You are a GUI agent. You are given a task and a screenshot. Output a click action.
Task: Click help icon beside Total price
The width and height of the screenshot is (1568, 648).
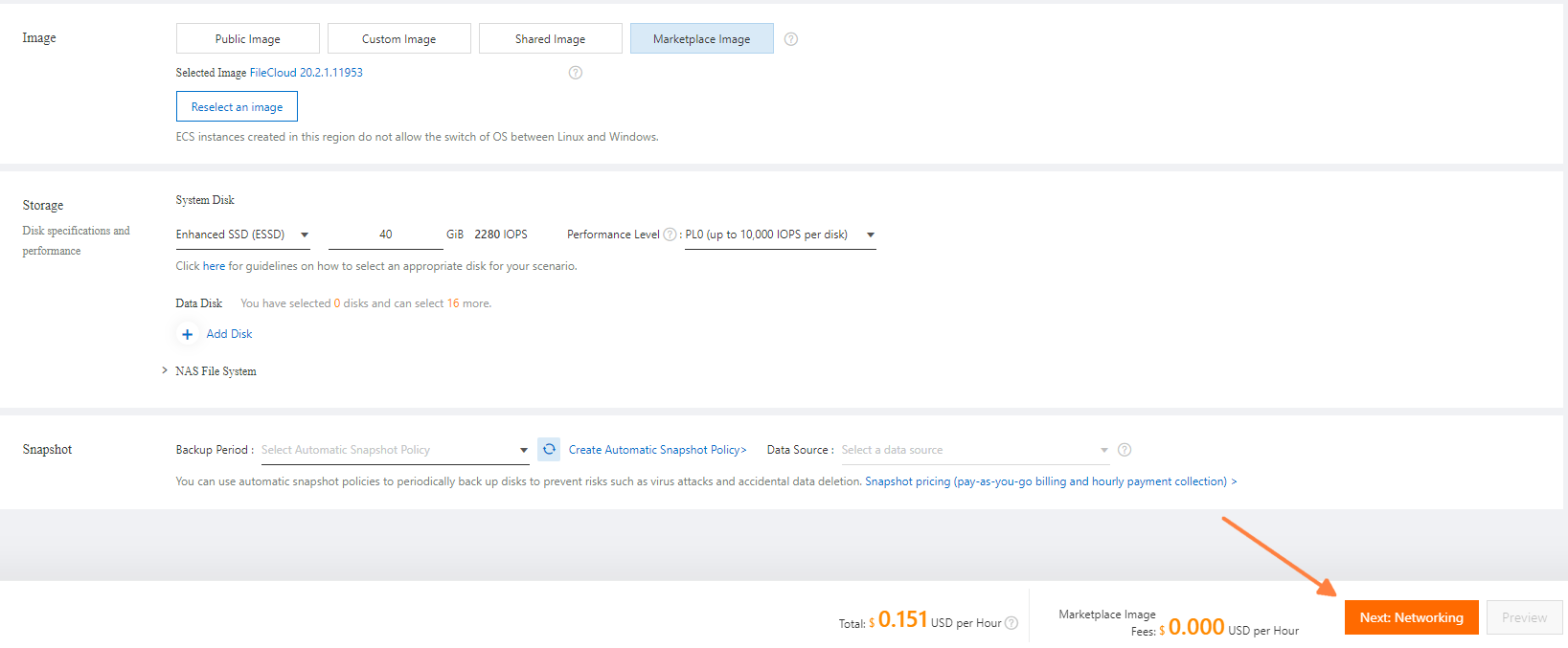1011,623
